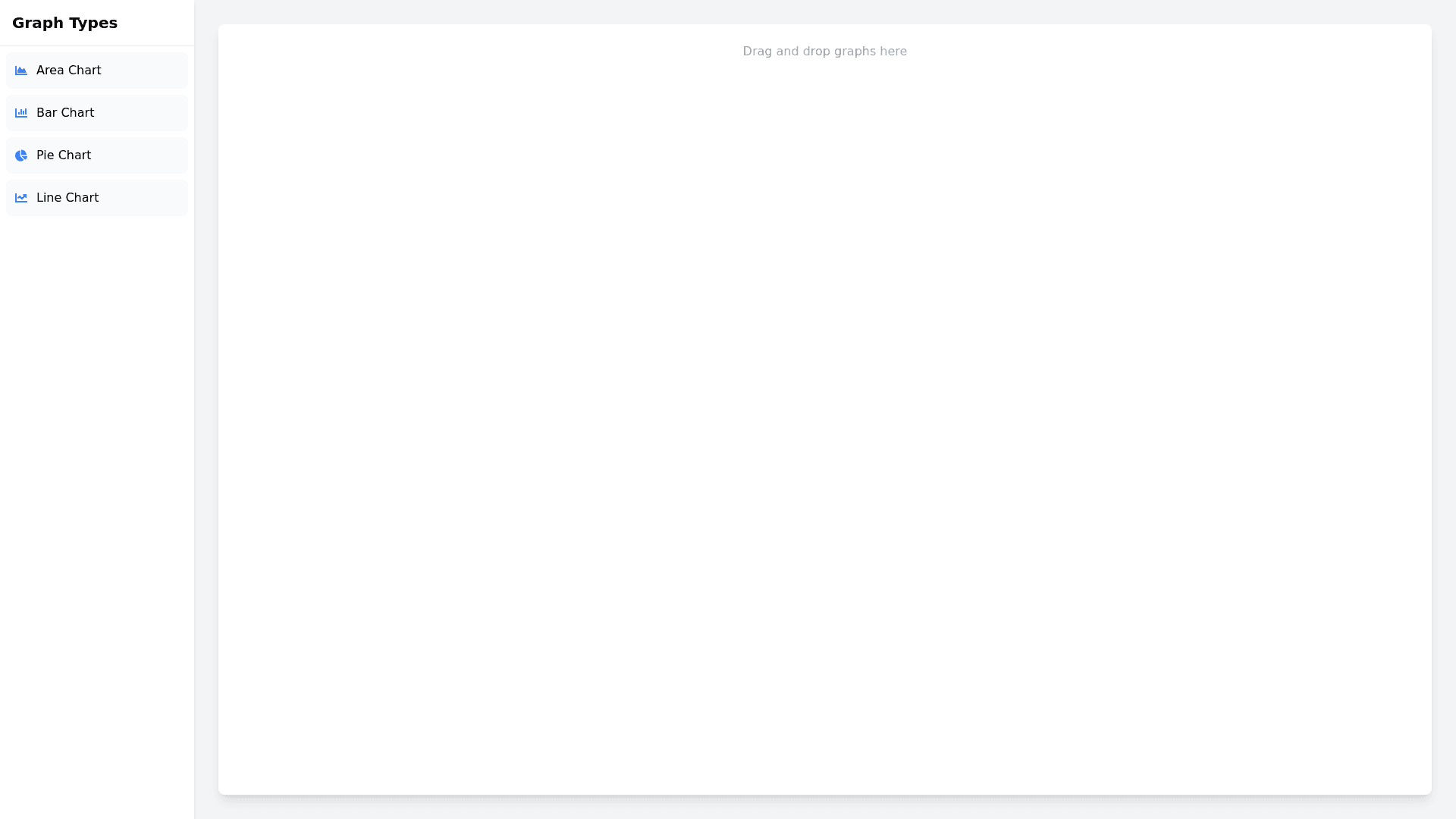Click the area chart mountain glyph
This screenshot has width=1456, height=819.
[x=21, y=70]
